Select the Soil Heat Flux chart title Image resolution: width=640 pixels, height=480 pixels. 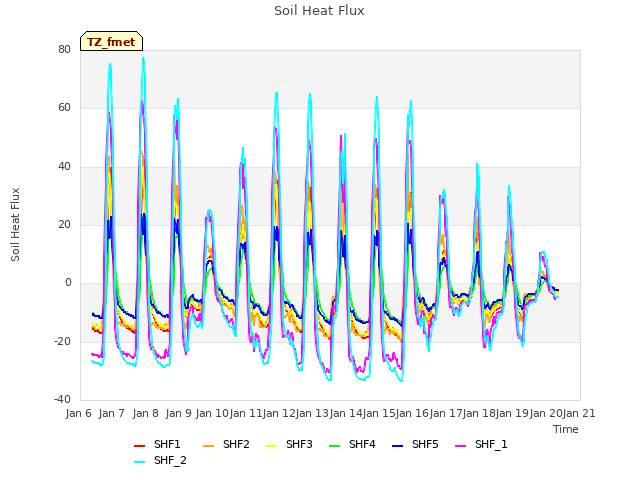pos(319,10)
